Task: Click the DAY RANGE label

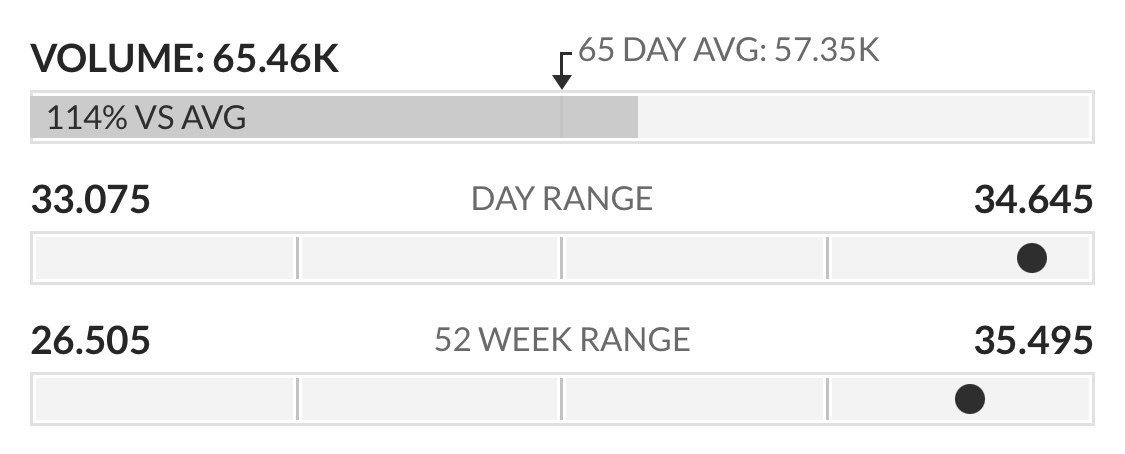Action: pyautogui.click(x=562, y=199)
